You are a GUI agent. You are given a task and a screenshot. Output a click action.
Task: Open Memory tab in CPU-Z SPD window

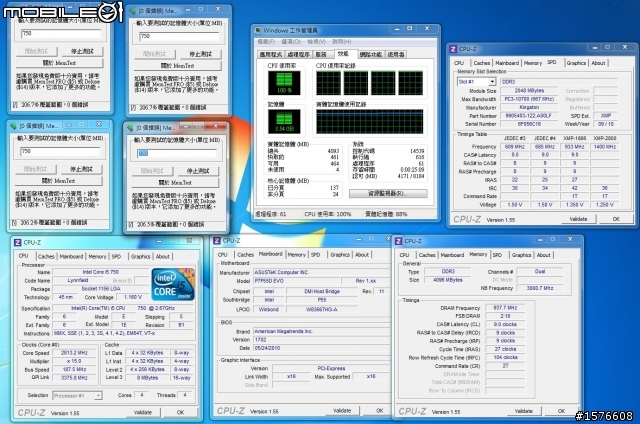point(533,63)
